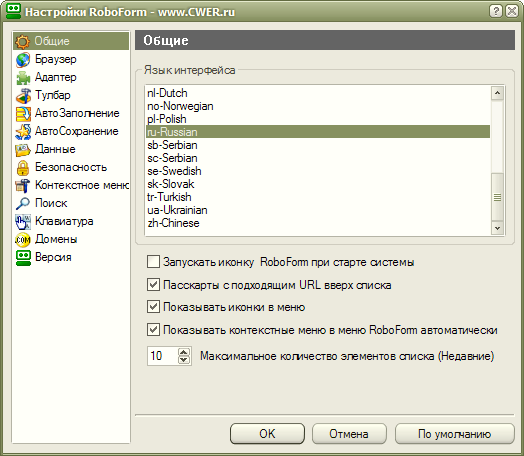Open the Тулбар settings icon
Viewport: 524px width, 456px height.
point(23,96)
